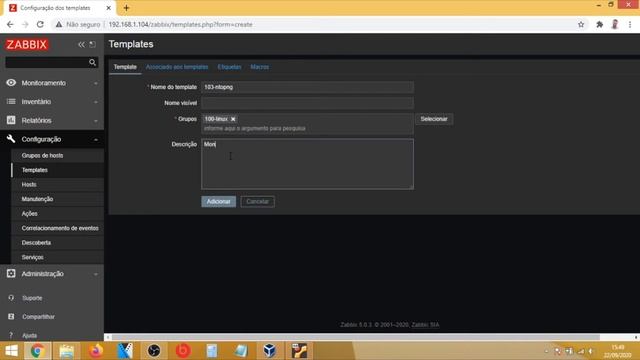
Task: Close the Configuração dos templates tab
Action: click(x=109, y=8)
